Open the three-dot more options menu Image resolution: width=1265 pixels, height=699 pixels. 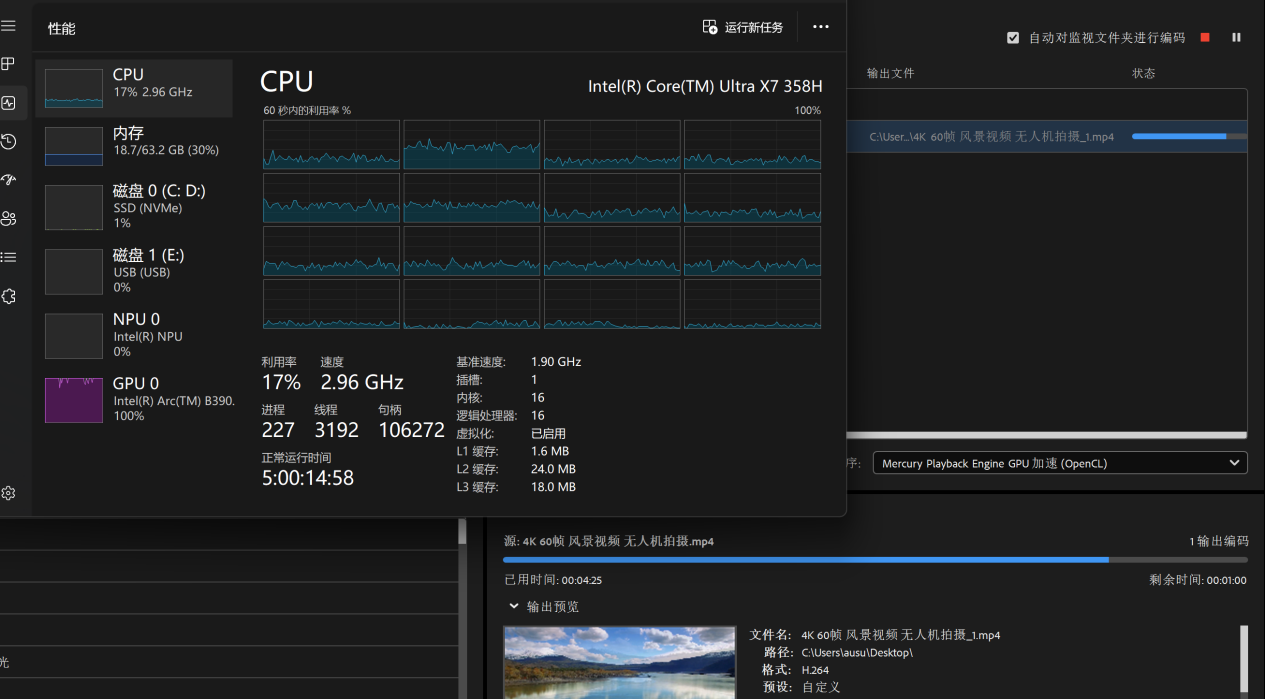click(821, 27)
